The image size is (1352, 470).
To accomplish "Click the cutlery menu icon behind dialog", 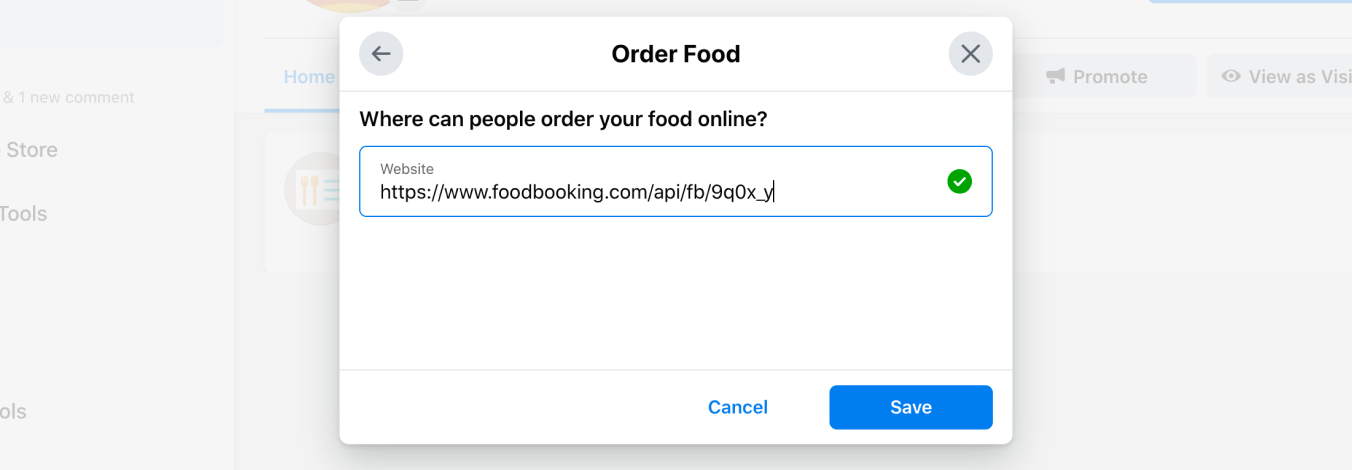I will pyautogui.click(x=310, y=188).
